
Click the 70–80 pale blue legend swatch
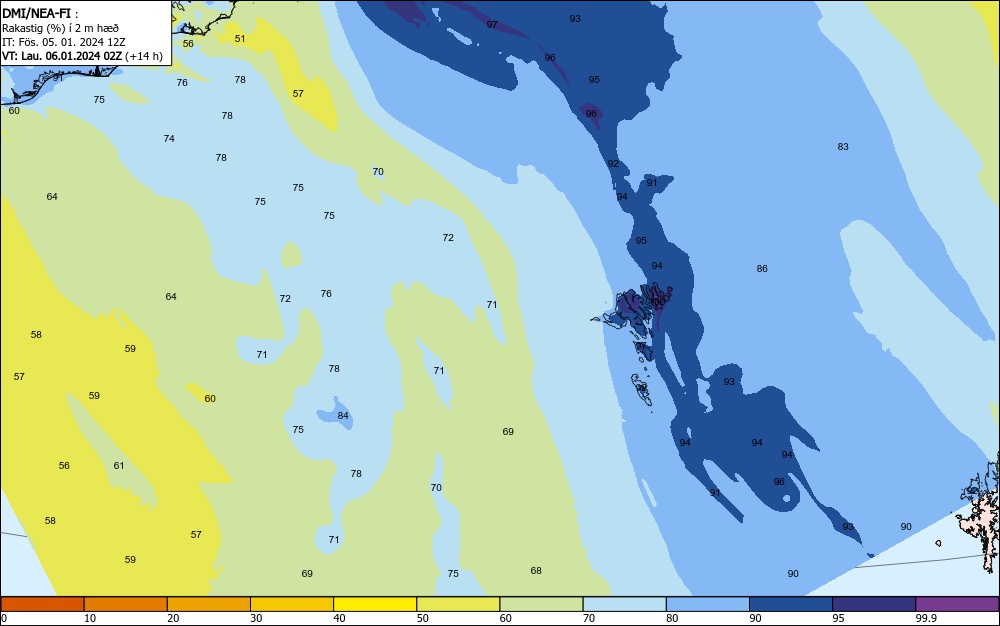point(624,604)
